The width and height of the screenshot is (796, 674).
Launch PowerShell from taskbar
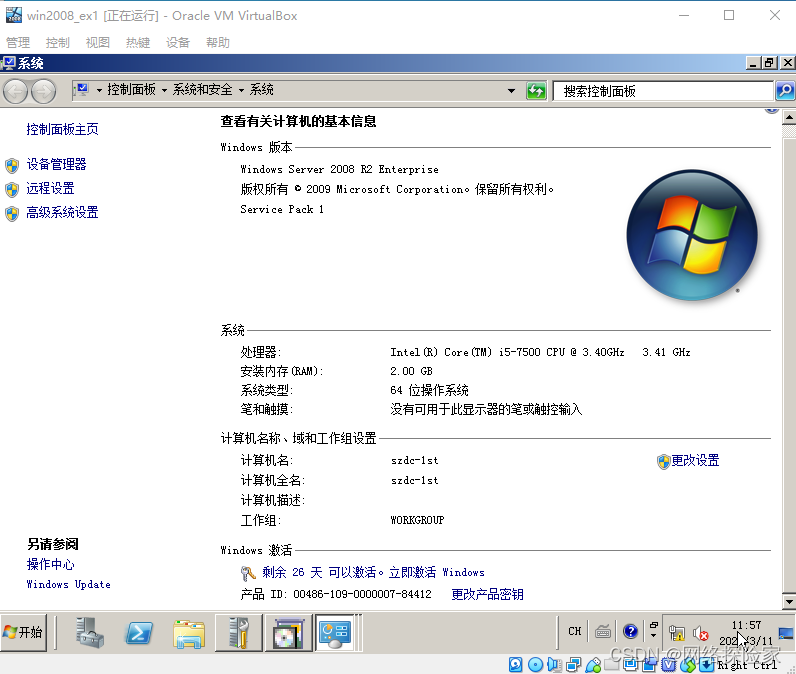139,633
